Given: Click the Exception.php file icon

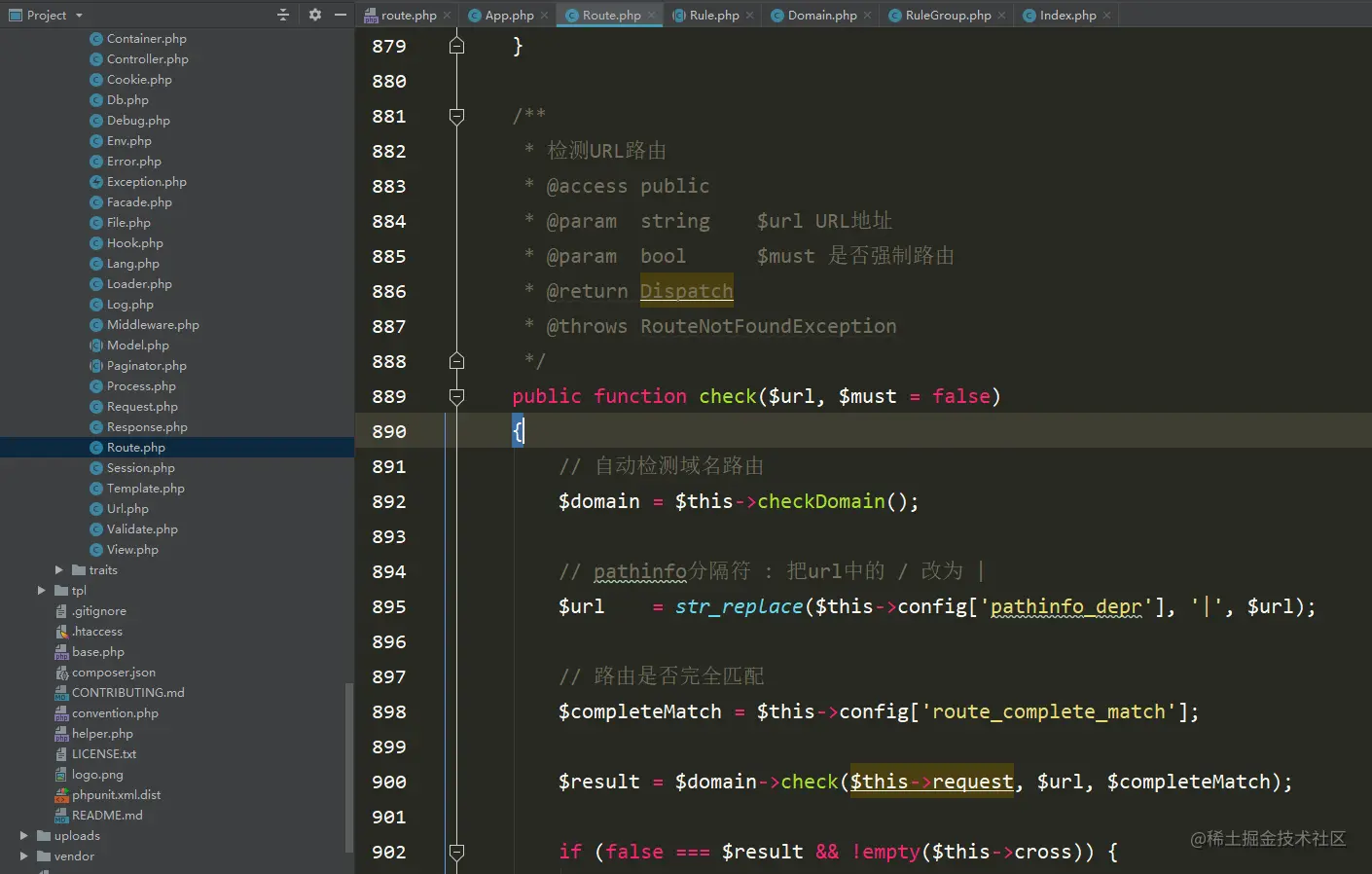Looking at the screenshot, I should pos(96,182).
